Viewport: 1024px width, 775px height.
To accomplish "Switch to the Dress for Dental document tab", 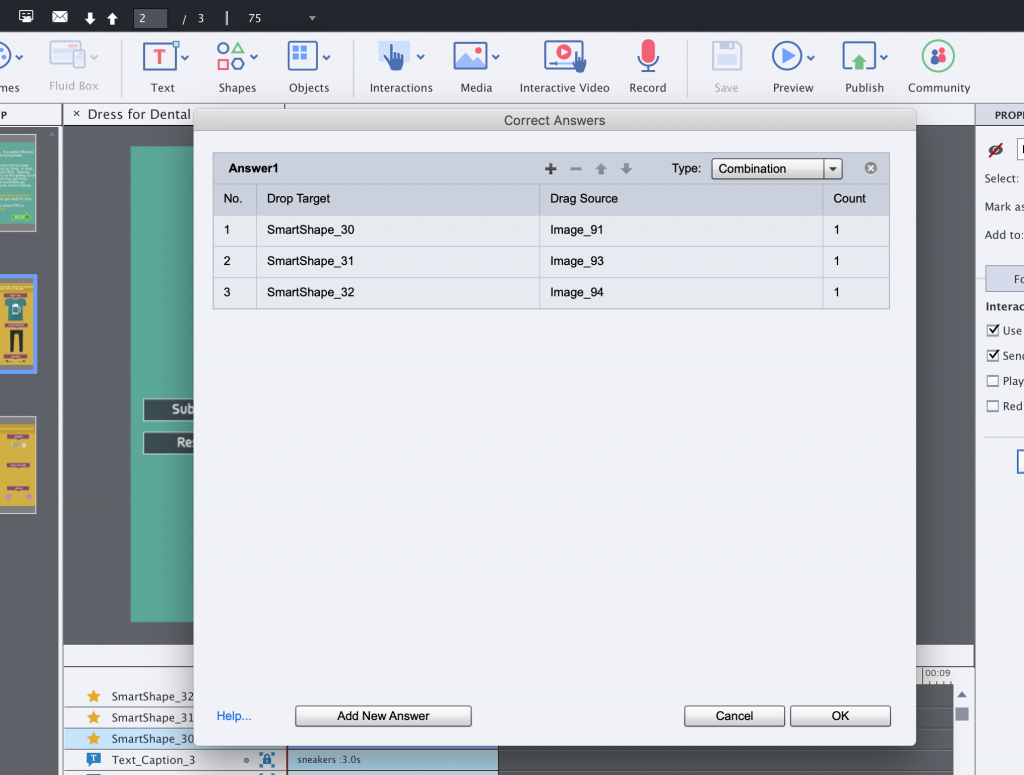I will 138,114.
